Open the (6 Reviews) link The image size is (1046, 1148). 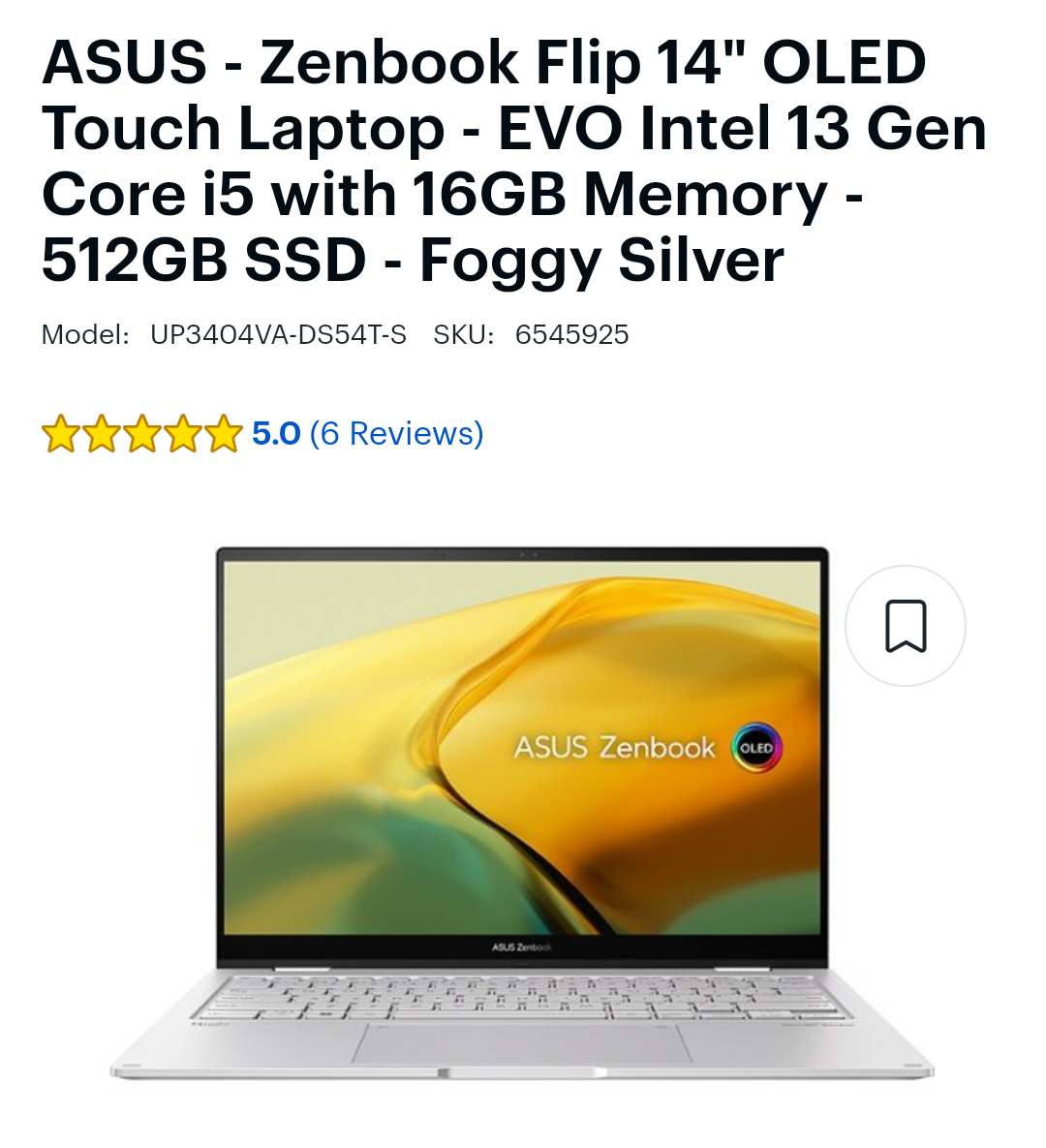[397, 433]
